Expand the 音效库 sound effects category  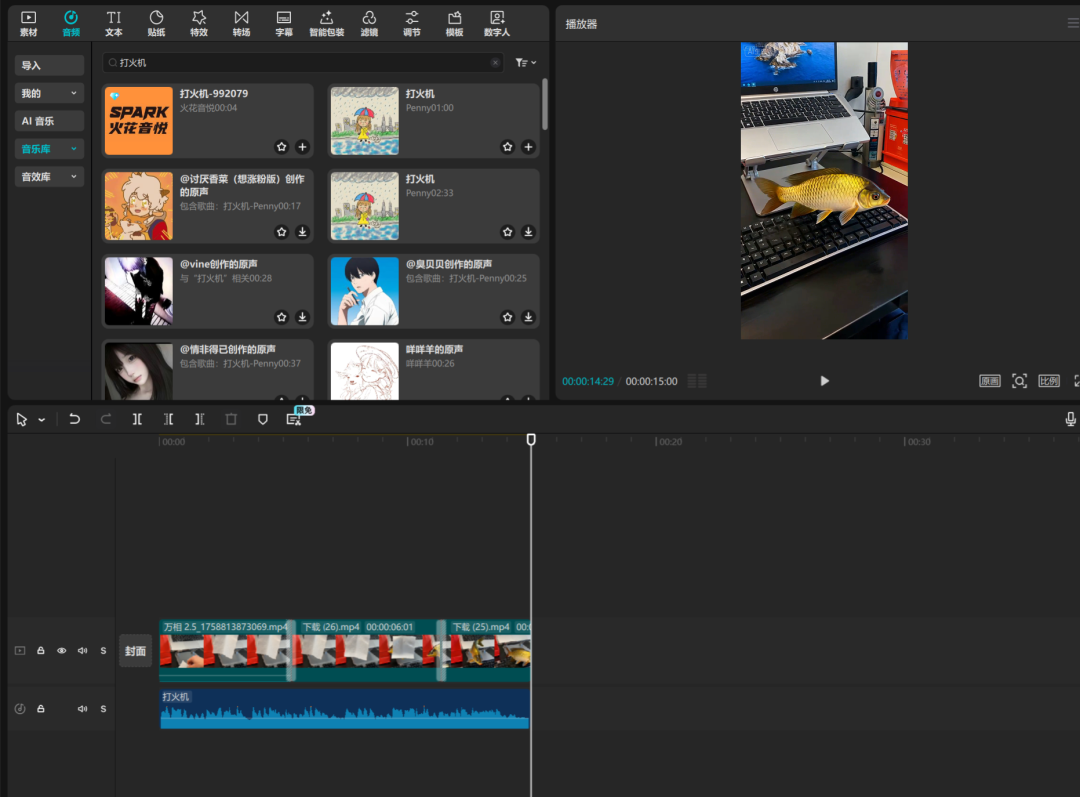tap(49, 177)
